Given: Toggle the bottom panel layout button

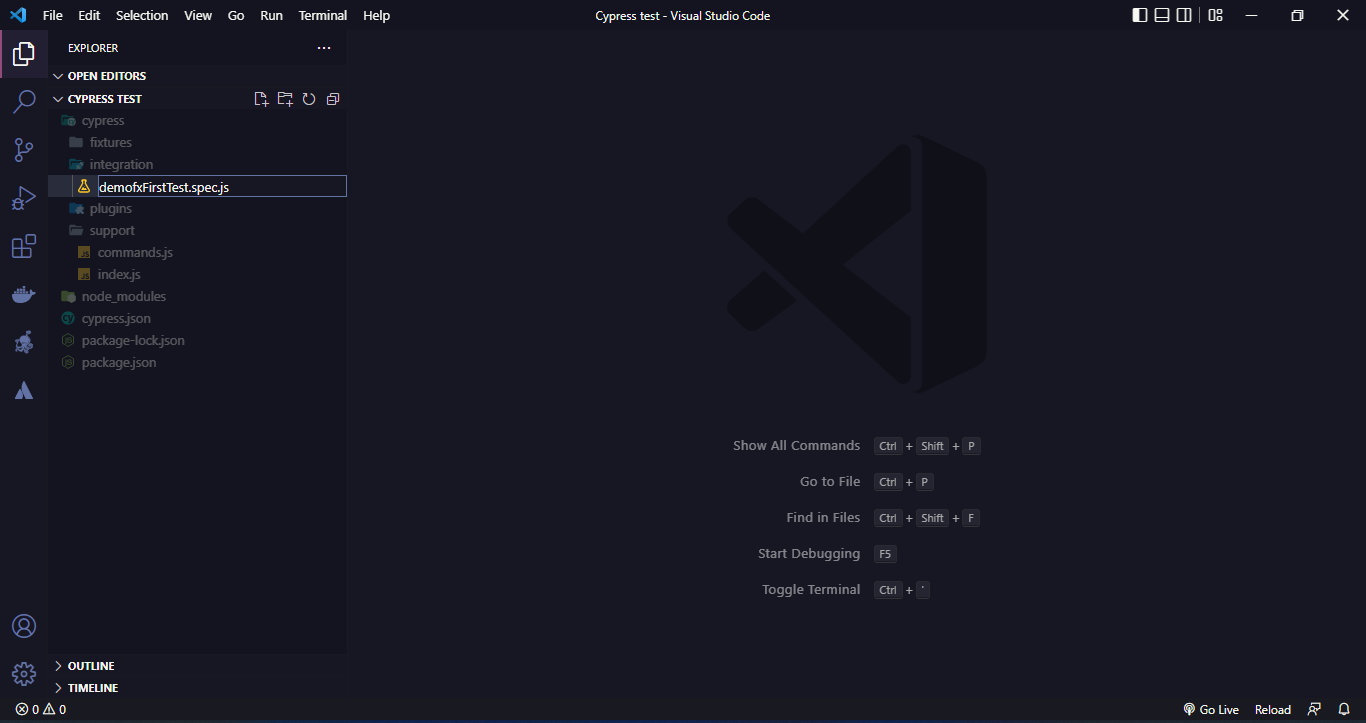Looking at the screenshot, I should 1162,15.
